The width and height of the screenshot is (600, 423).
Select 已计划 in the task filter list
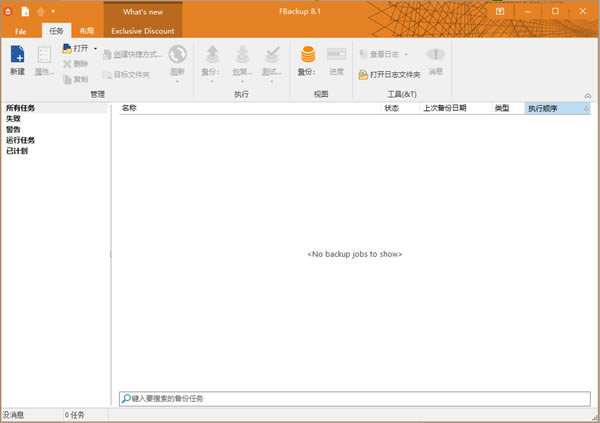point(16,151)
